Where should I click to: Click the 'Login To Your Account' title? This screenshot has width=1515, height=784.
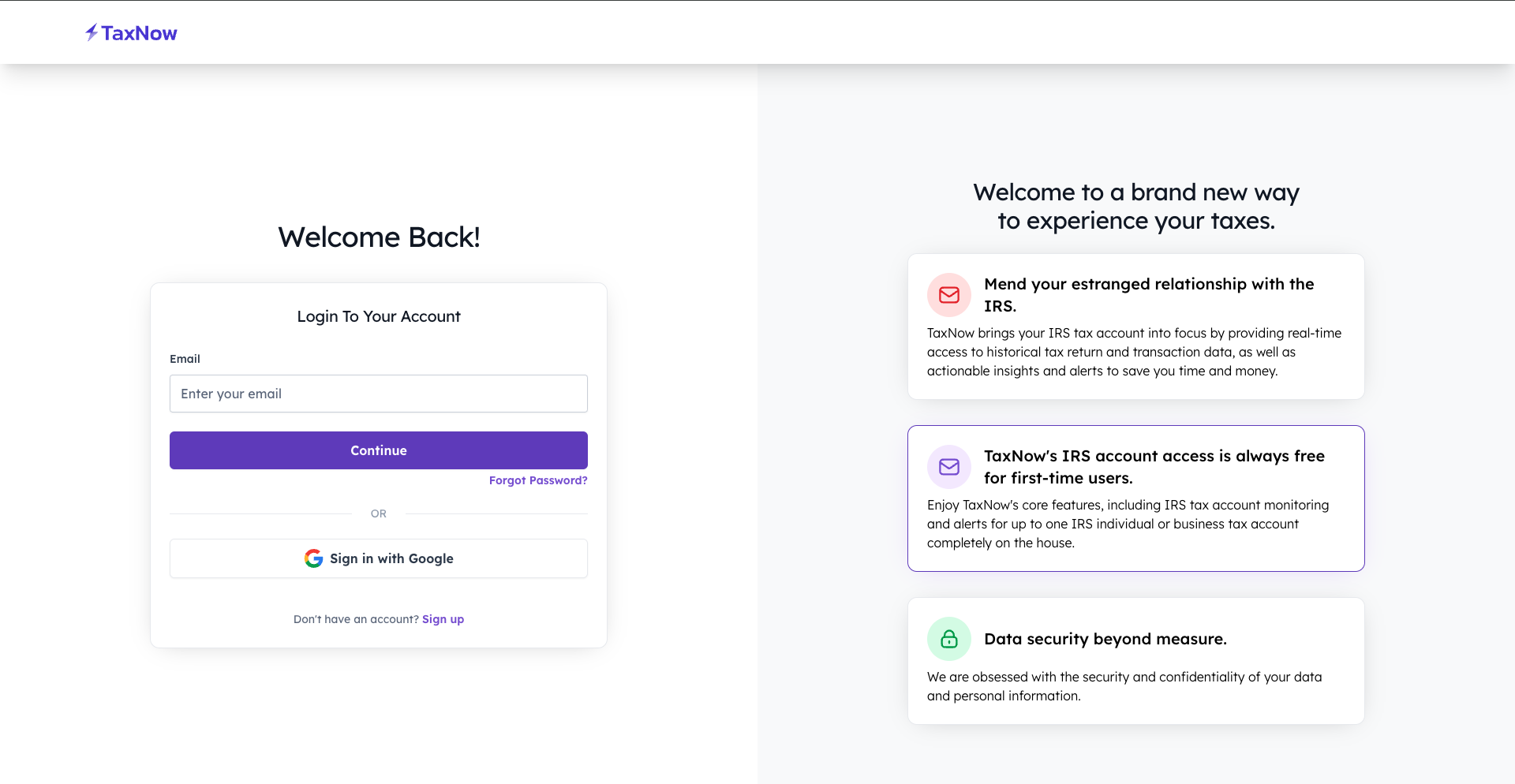[x=379, y=316]
